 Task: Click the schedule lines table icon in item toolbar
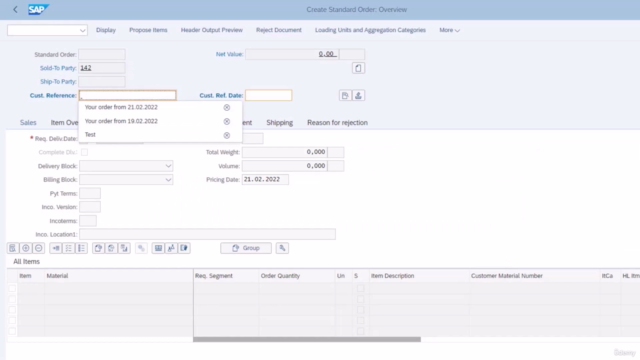(x=158, y=248)
